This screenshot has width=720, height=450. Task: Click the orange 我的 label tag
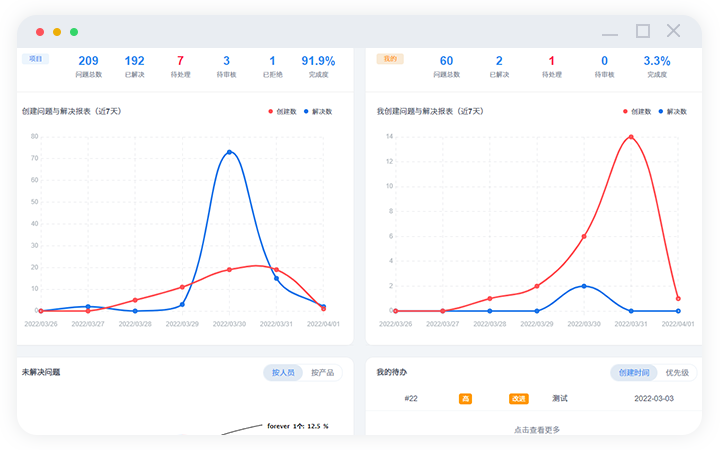(390, 59)
